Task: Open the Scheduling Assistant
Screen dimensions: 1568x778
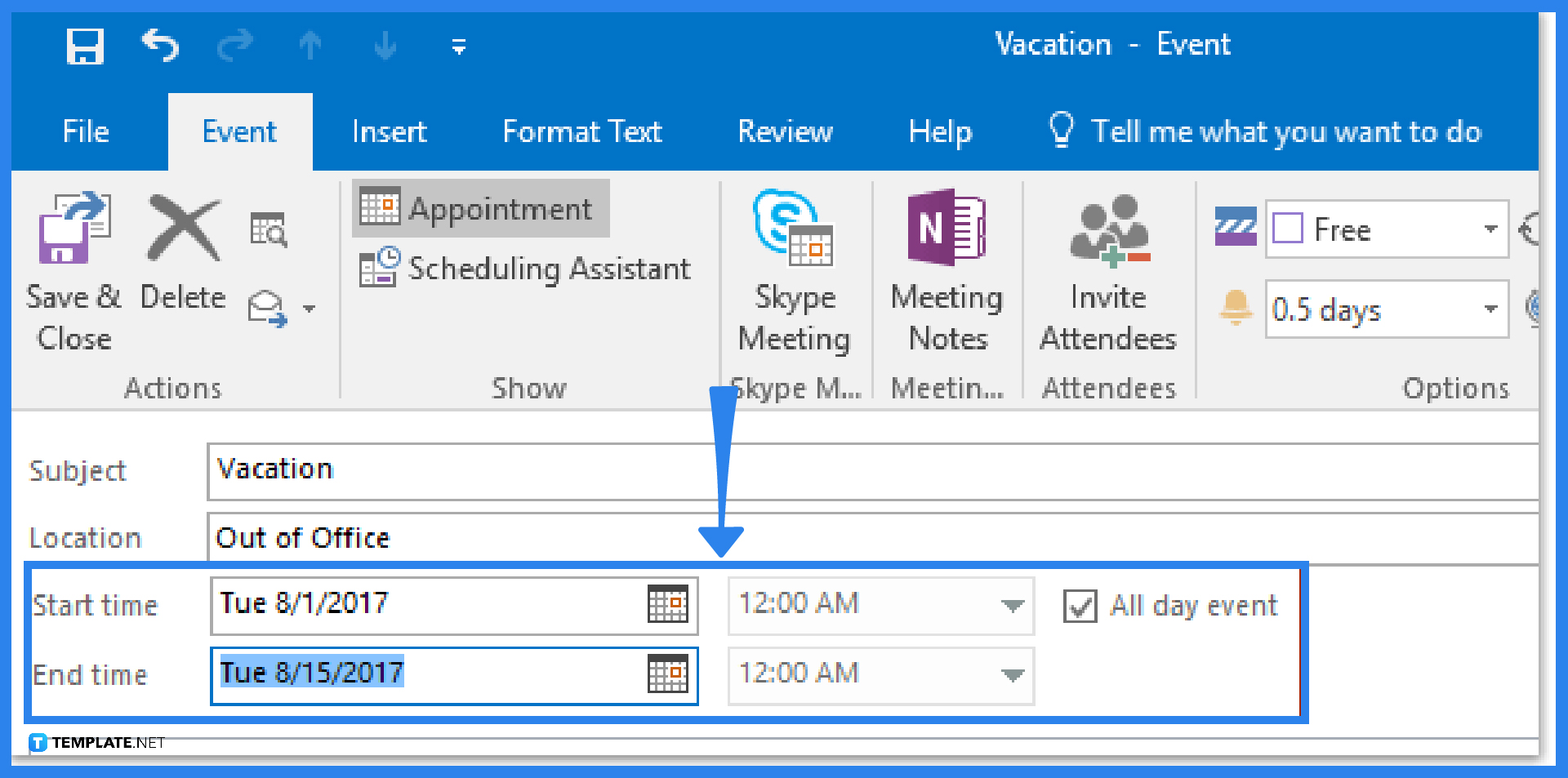Action: (x=525, y=268)
